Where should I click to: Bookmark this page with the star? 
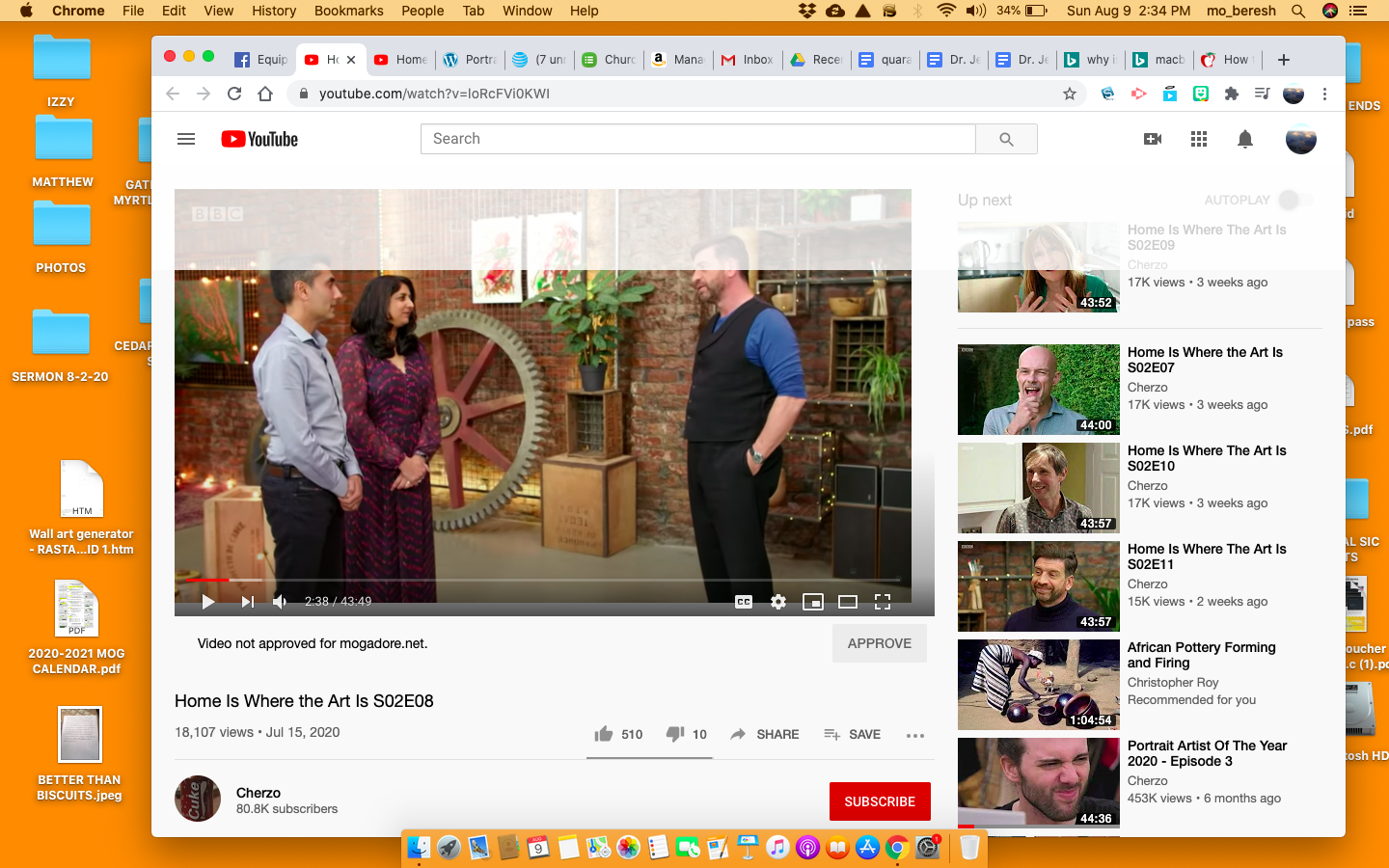(1069, 94)
